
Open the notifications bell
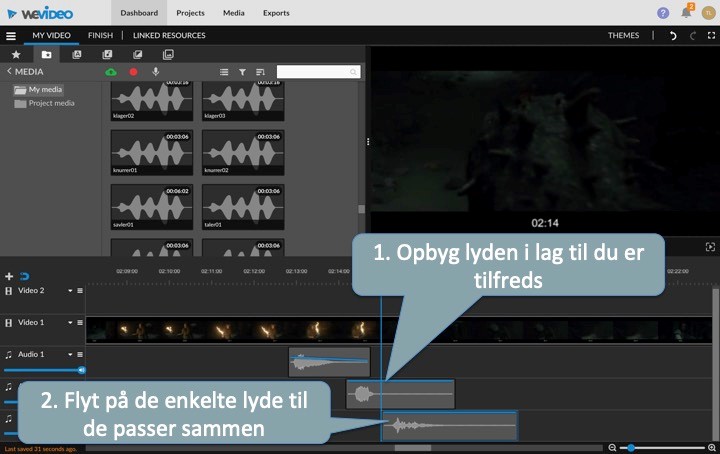[686, 12]
